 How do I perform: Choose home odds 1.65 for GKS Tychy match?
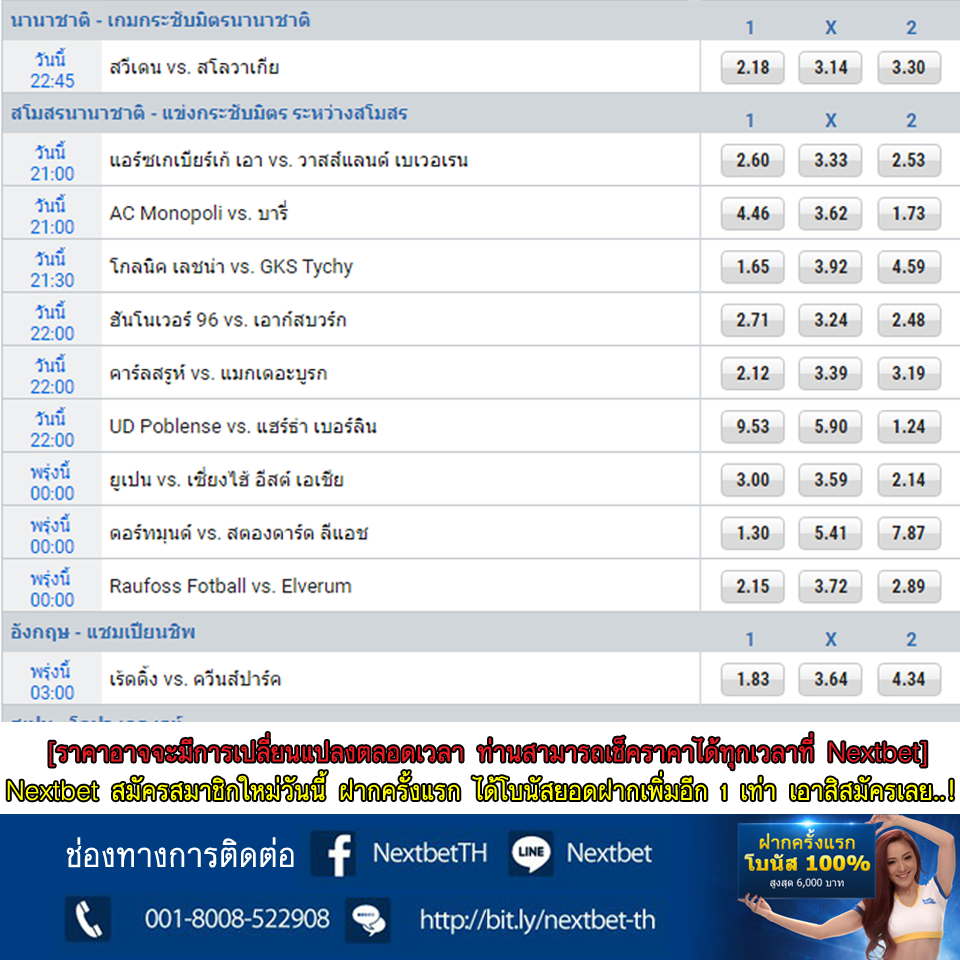tap(752, 267)
